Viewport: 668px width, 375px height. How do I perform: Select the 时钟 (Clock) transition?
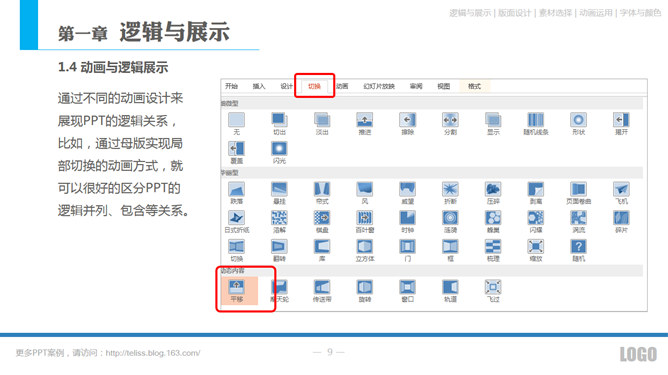(408, 222)
